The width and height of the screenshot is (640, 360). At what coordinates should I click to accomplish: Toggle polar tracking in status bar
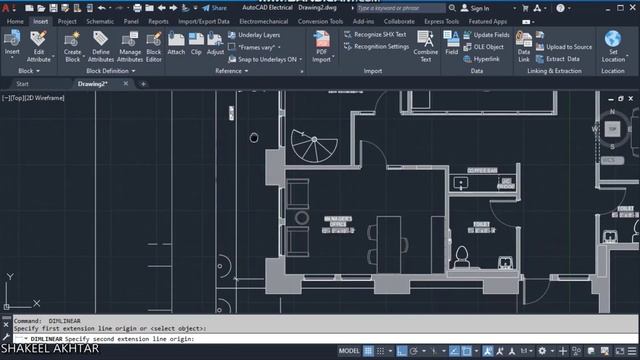[413, 351]
